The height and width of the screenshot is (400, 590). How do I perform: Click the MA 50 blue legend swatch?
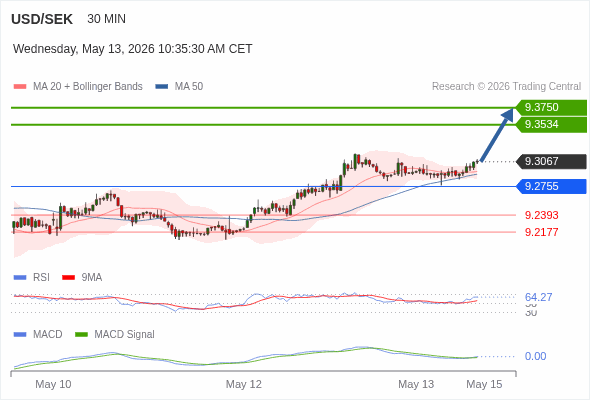click(161, 87)
